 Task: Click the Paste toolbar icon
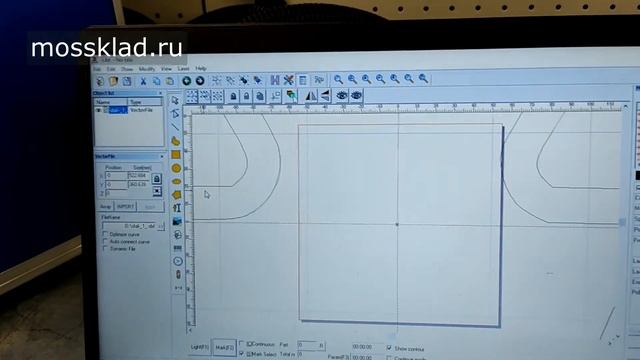[x=170, y=81]
